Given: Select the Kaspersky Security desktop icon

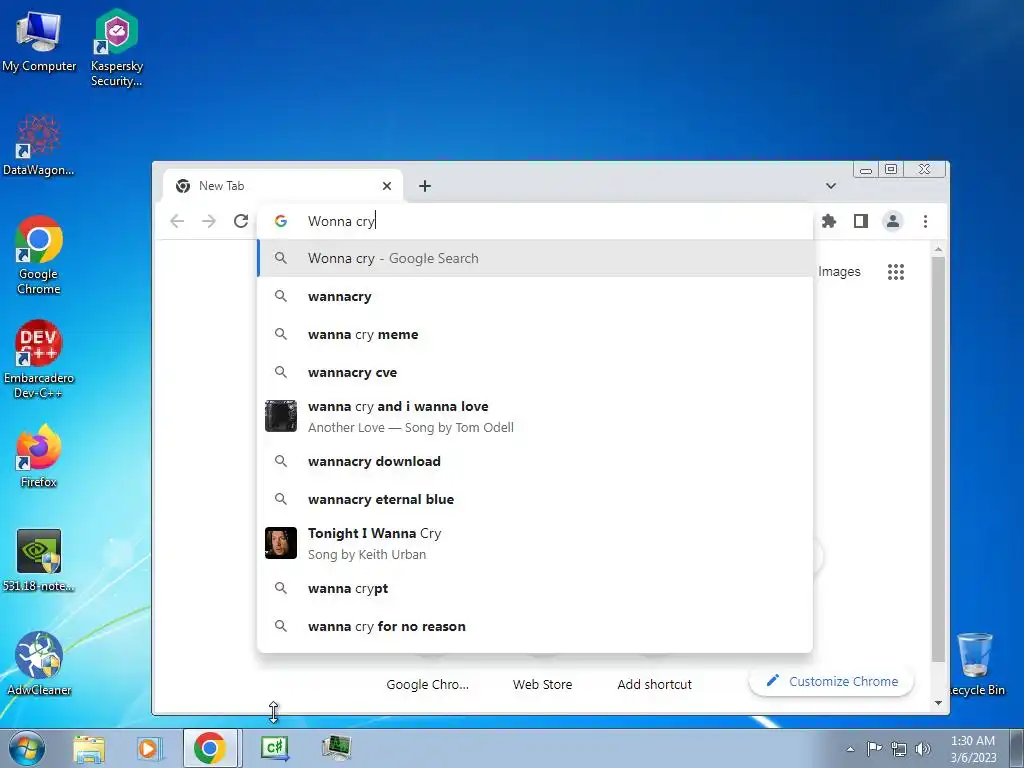Looking at the screenshot, I should (x=116, y=48).
